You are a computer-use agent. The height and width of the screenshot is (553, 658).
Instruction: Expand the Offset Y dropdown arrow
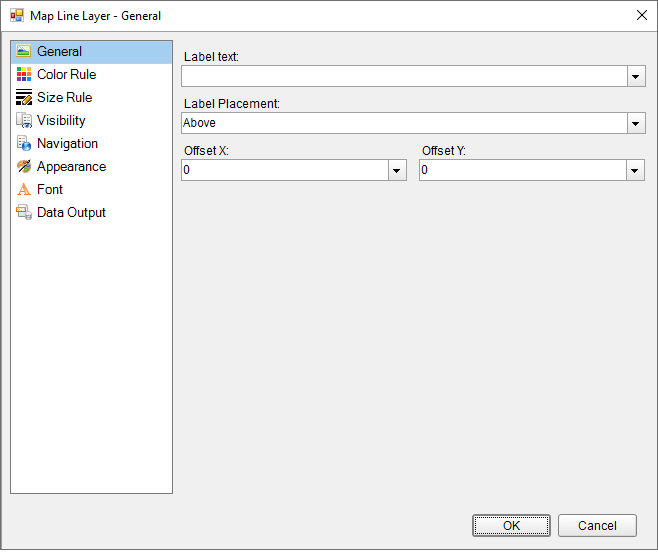(635, 170)
